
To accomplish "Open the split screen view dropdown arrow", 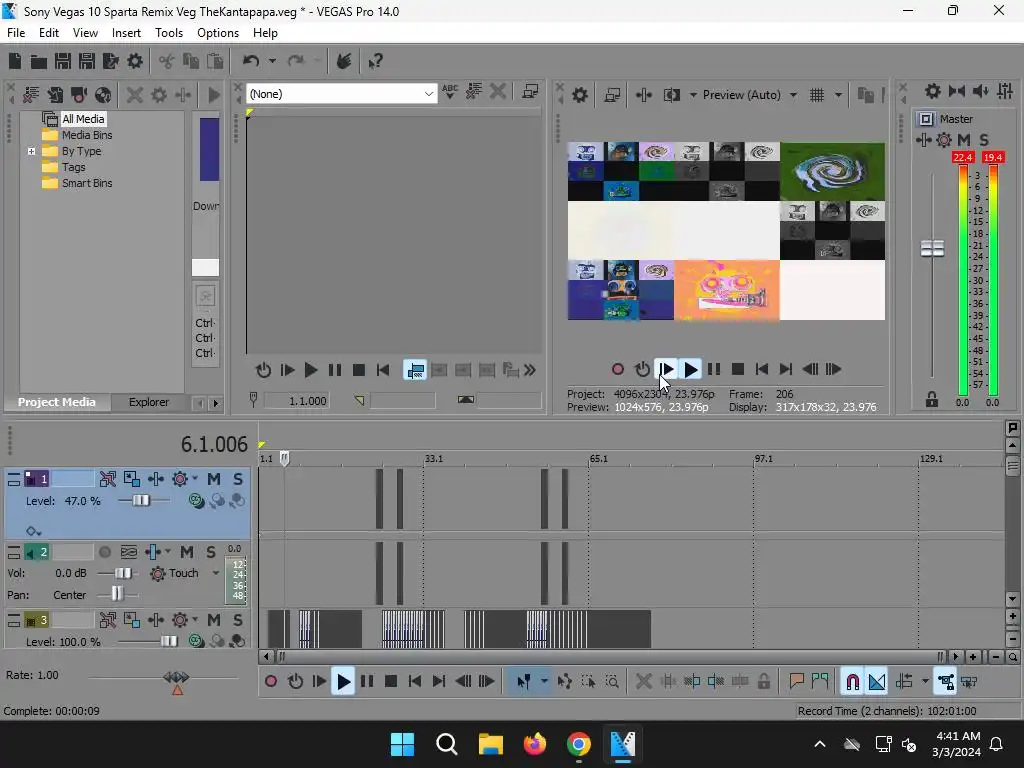I will [693, 95].
